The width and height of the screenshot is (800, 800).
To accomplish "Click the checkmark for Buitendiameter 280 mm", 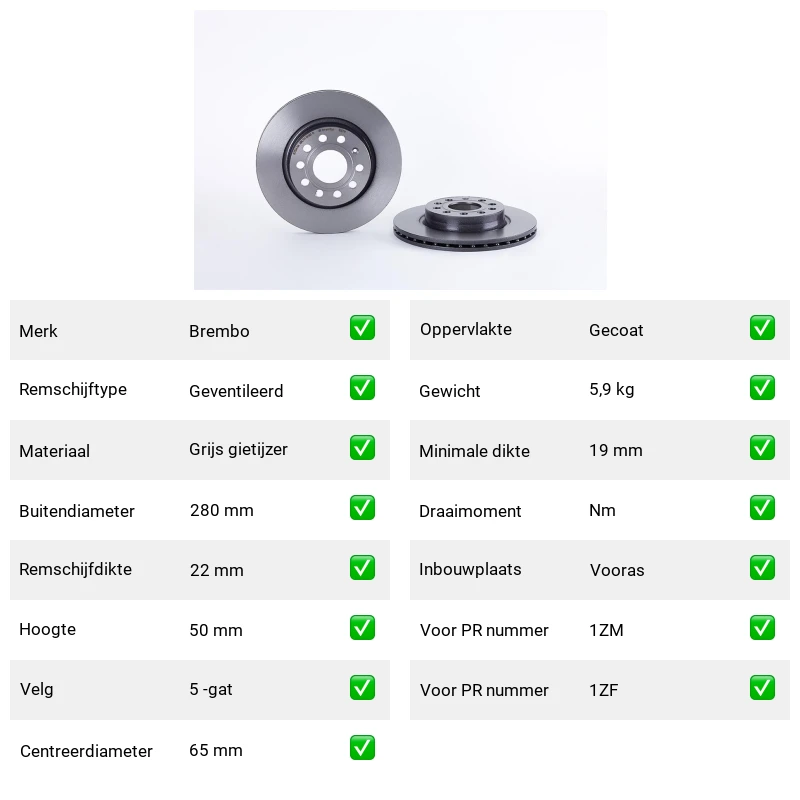I will (x=362, y=508).
